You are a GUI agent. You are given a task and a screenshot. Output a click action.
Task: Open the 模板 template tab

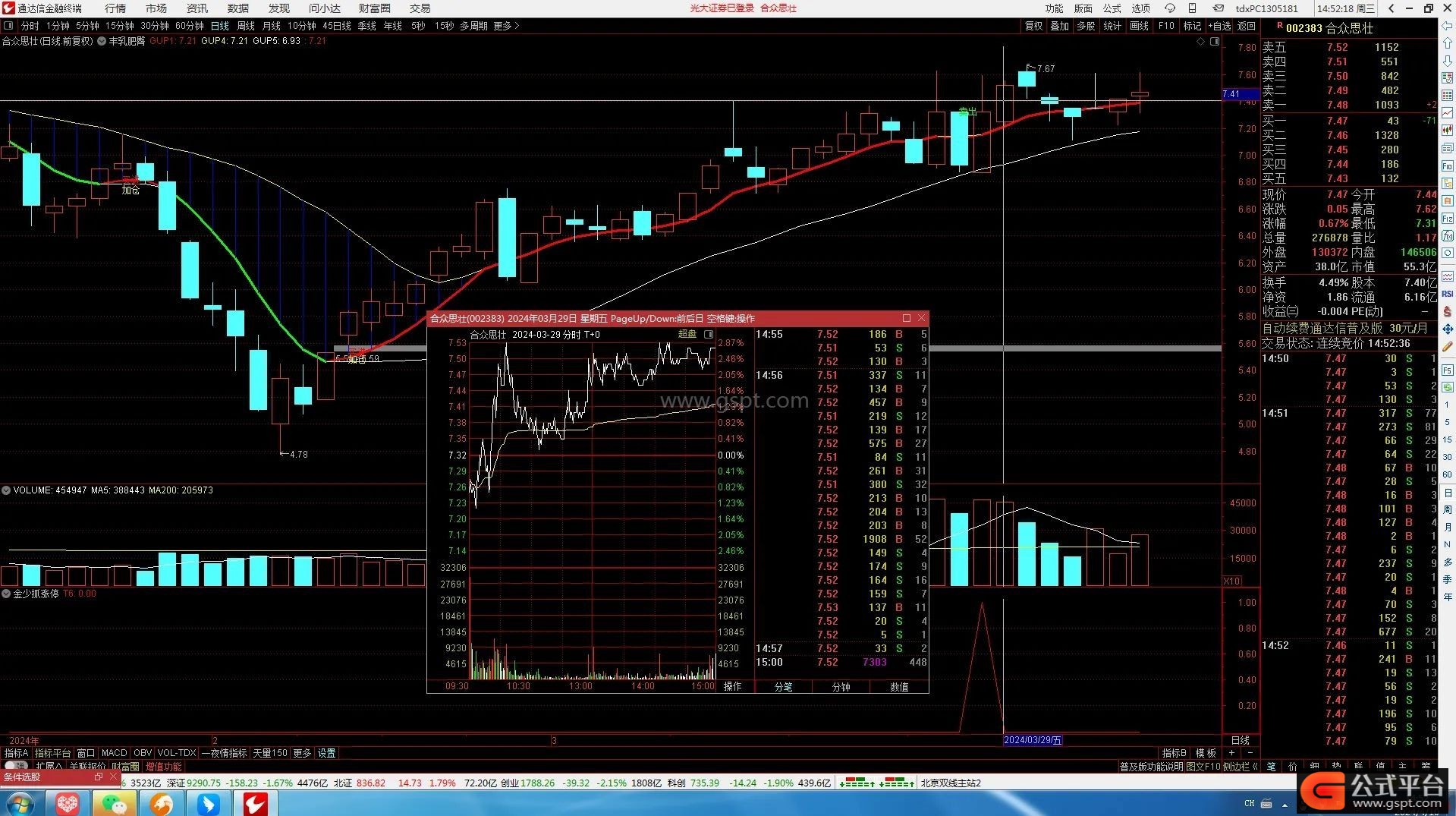[1206, 753]
